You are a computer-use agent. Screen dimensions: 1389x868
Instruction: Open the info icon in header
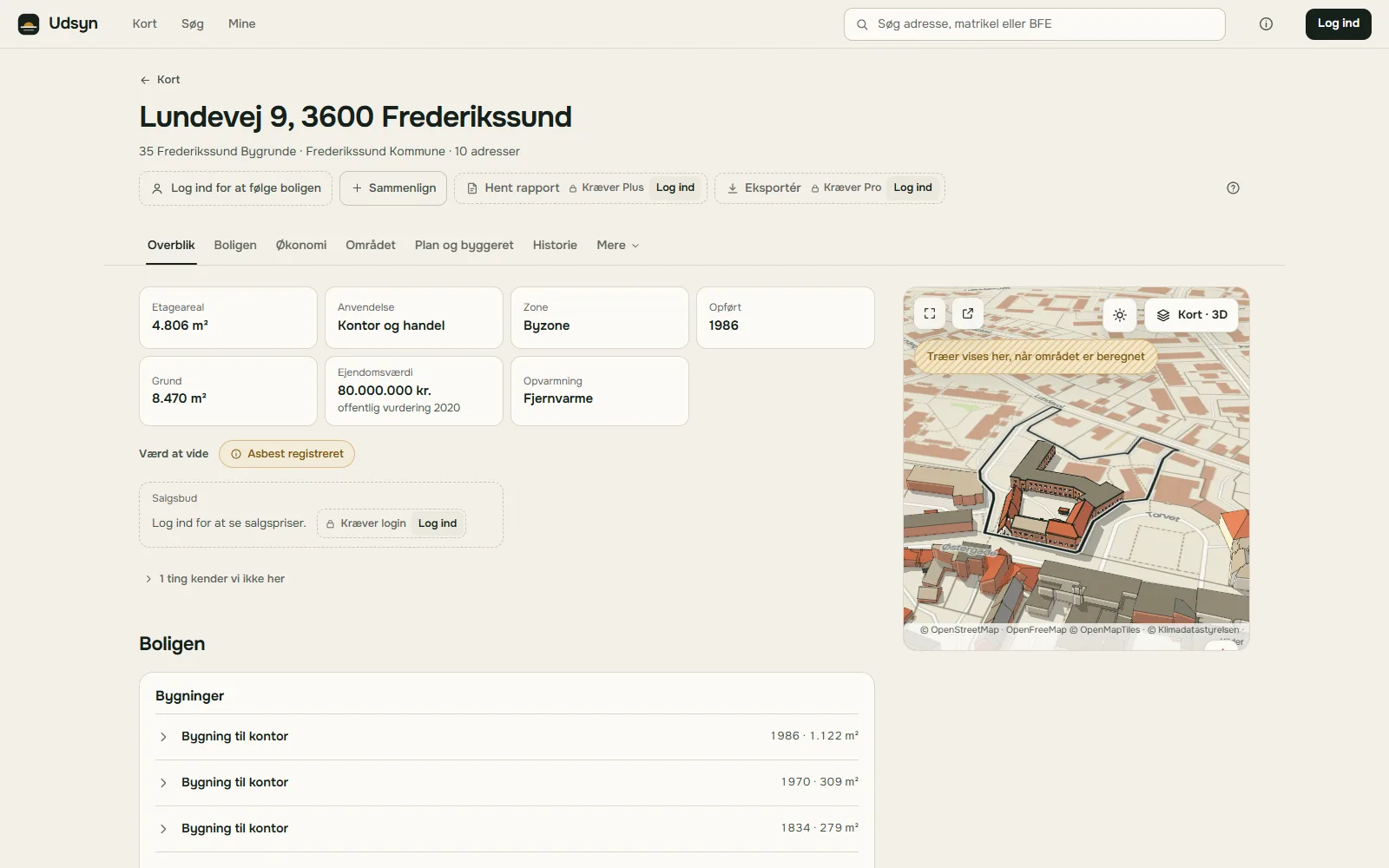[1266, 24]
